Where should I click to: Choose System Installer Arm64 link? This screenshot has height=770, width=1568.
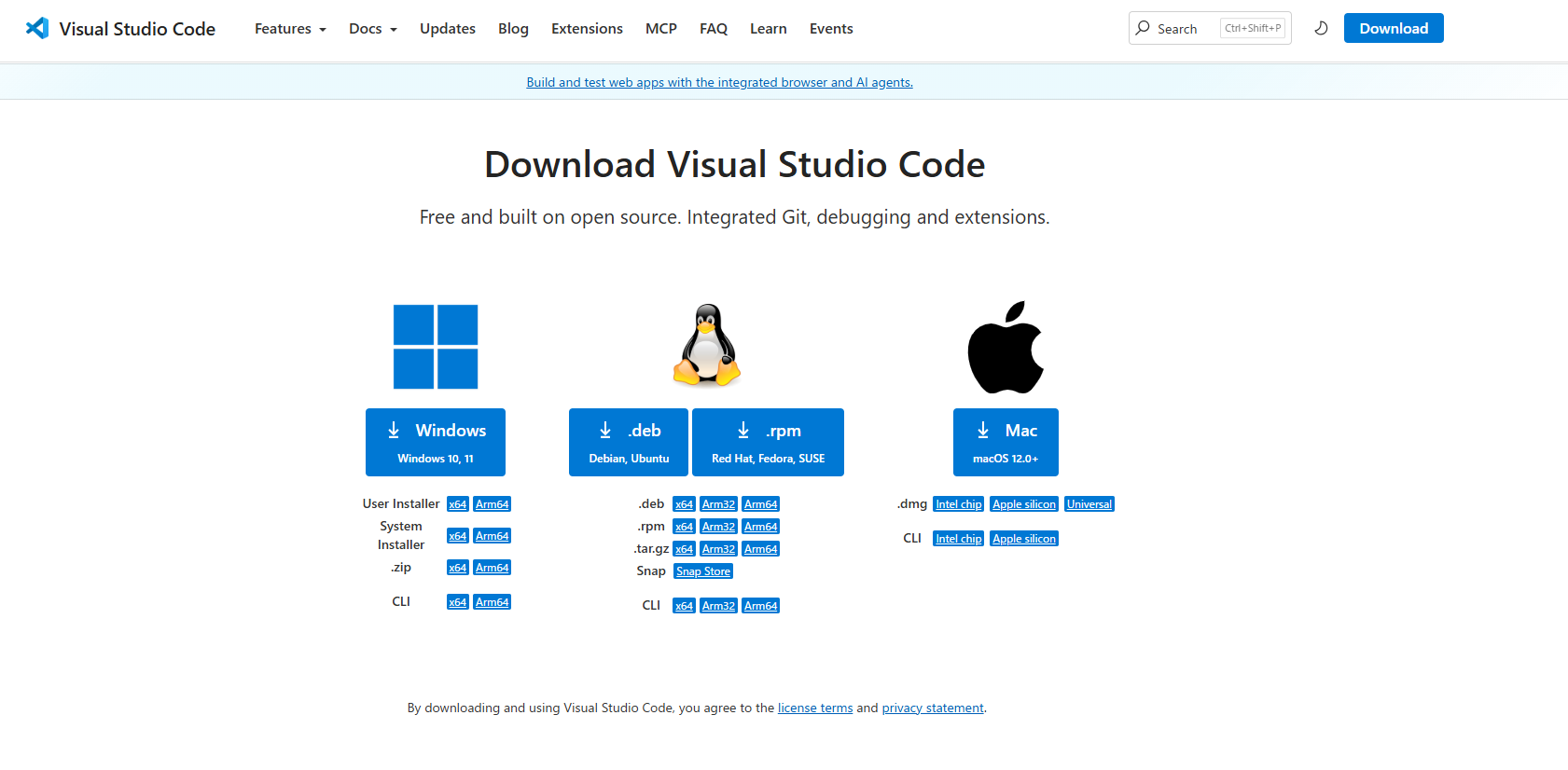coord(492,536)
